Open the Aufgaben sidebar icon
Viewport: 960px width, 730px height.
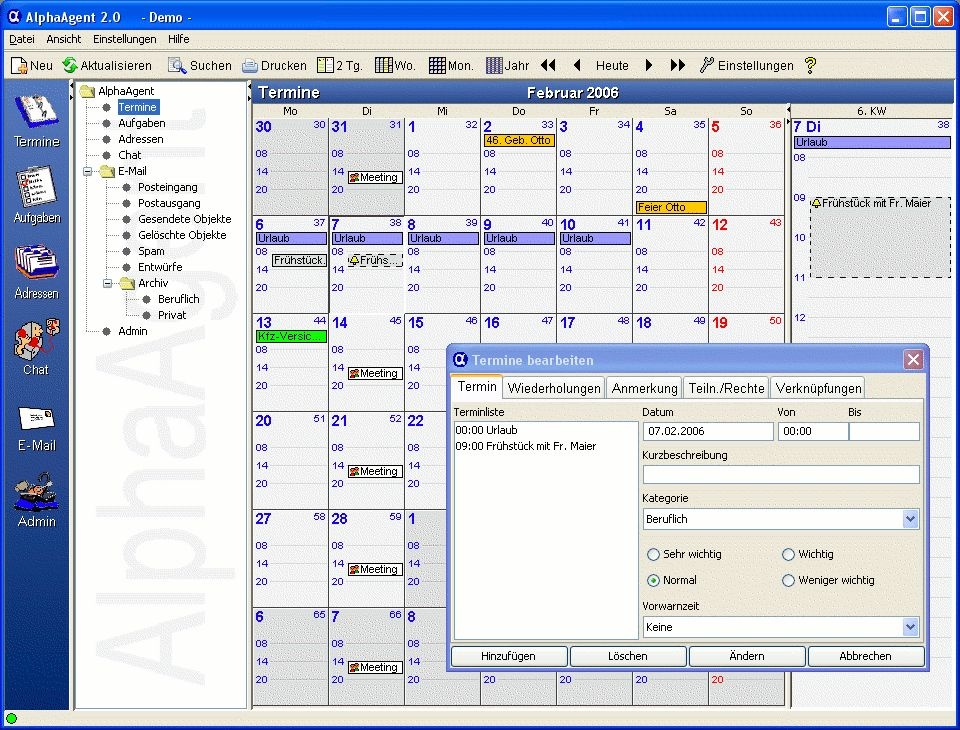click(x=36, y=195)
